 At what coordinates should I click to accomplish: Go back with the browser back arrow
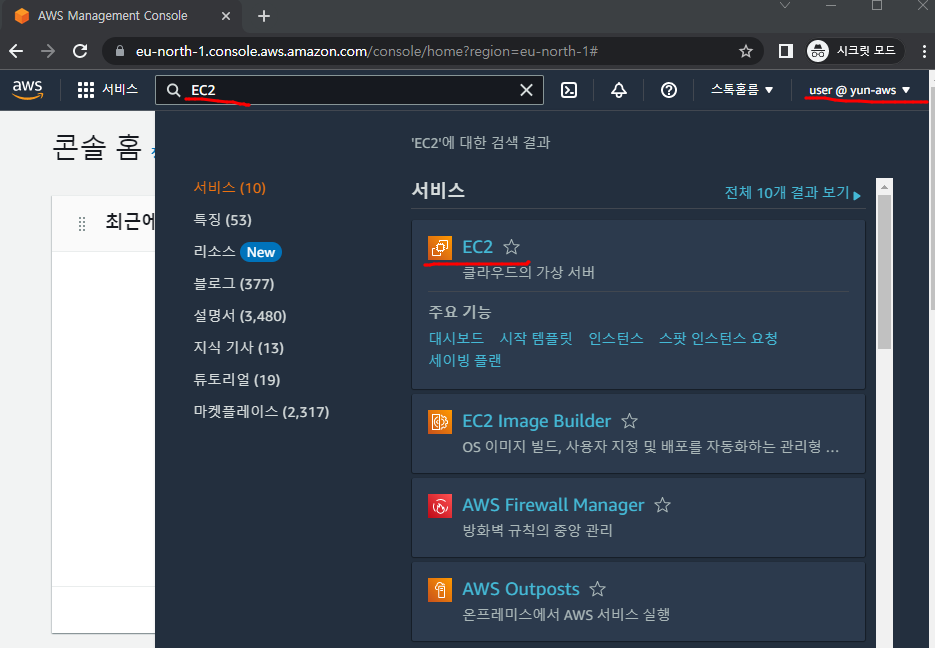(16, 51)
